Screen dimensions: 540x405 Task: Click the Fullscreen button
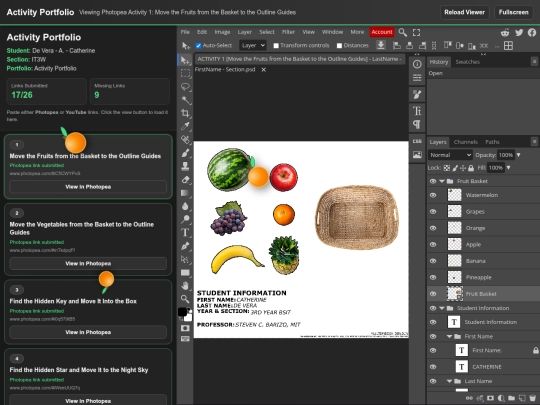click(513, 12)
